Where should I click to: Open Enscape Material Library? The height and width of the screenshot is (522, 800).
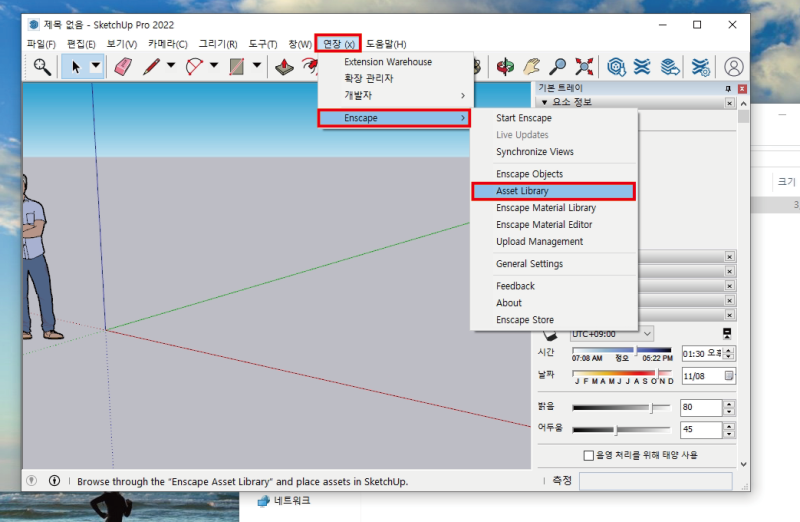554,208
